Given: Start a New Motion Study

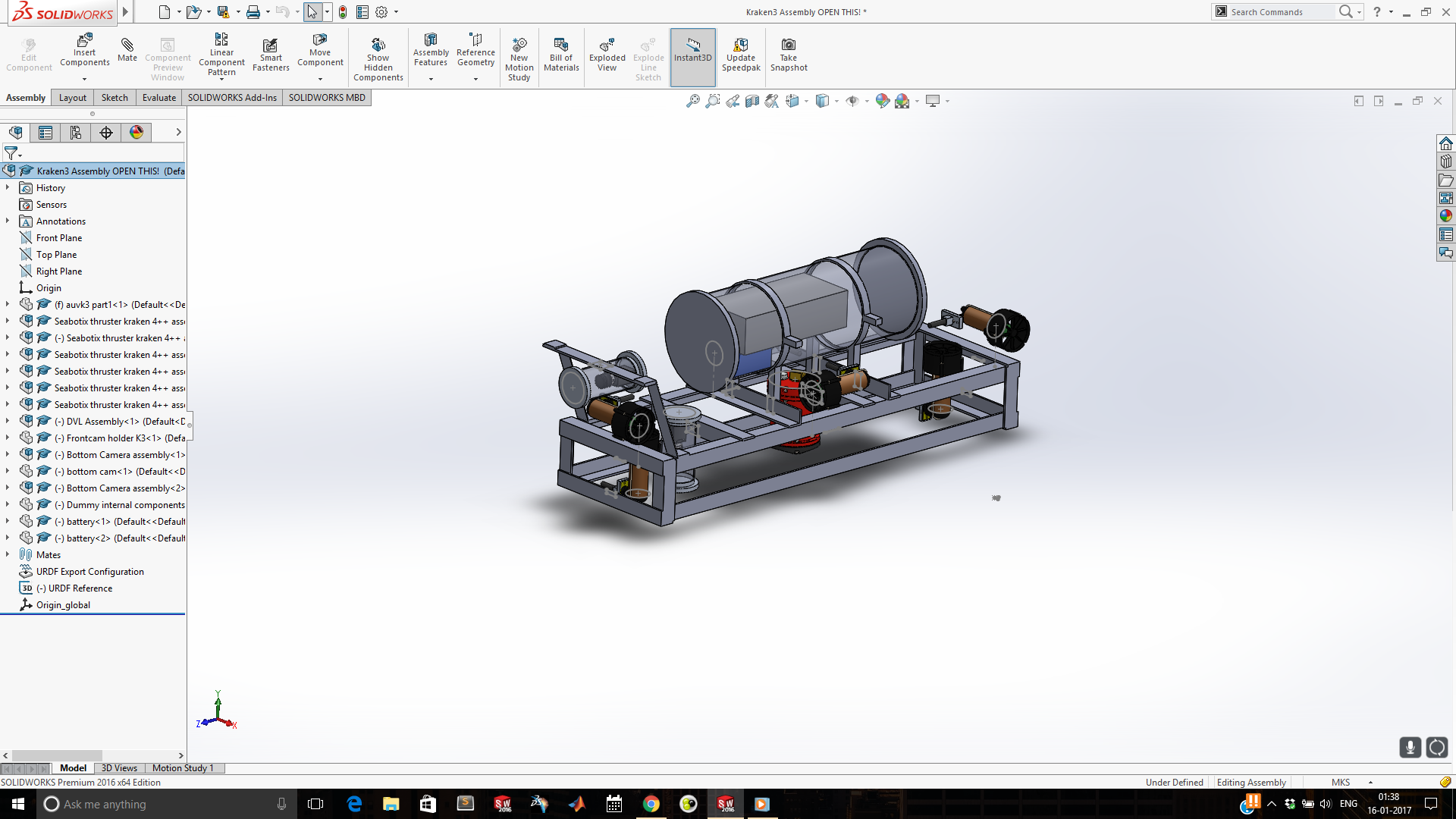Looking at the screenshot, I should pos(519,59).
